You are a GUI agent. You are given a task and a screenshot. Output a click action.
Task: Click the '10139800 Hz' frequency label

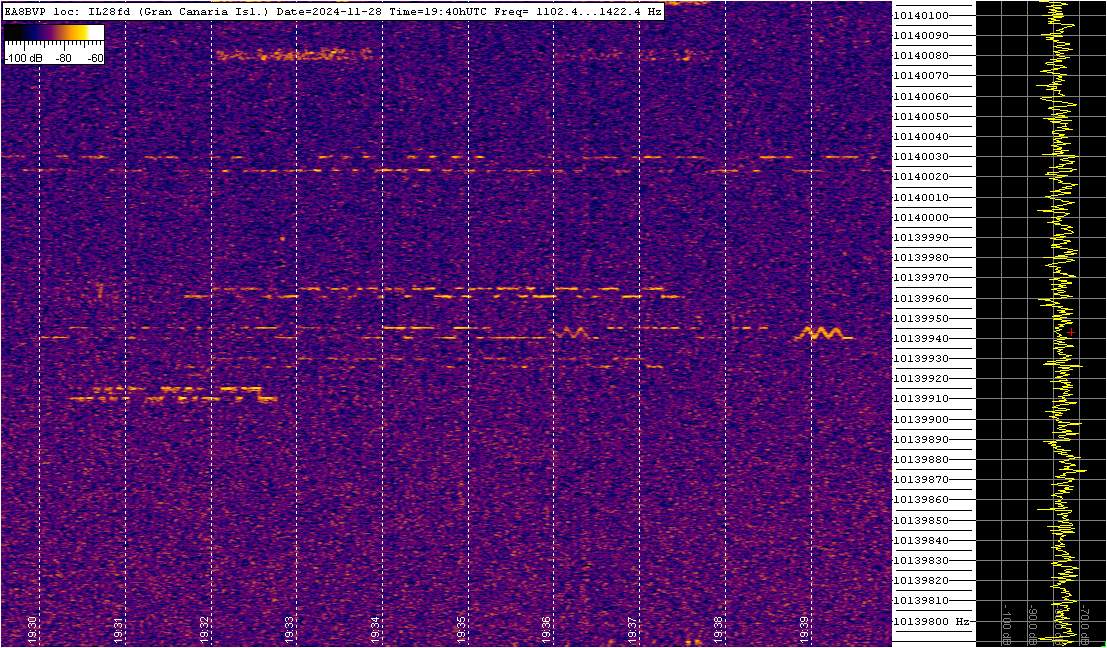(931, 622)
